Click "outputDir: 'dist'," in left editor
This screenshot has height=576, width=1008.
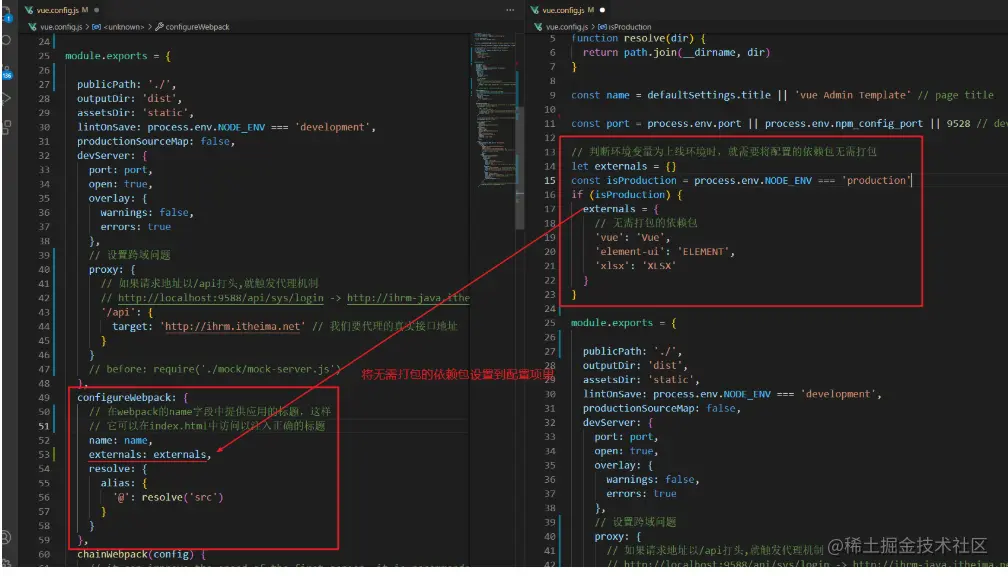(129, 98)
